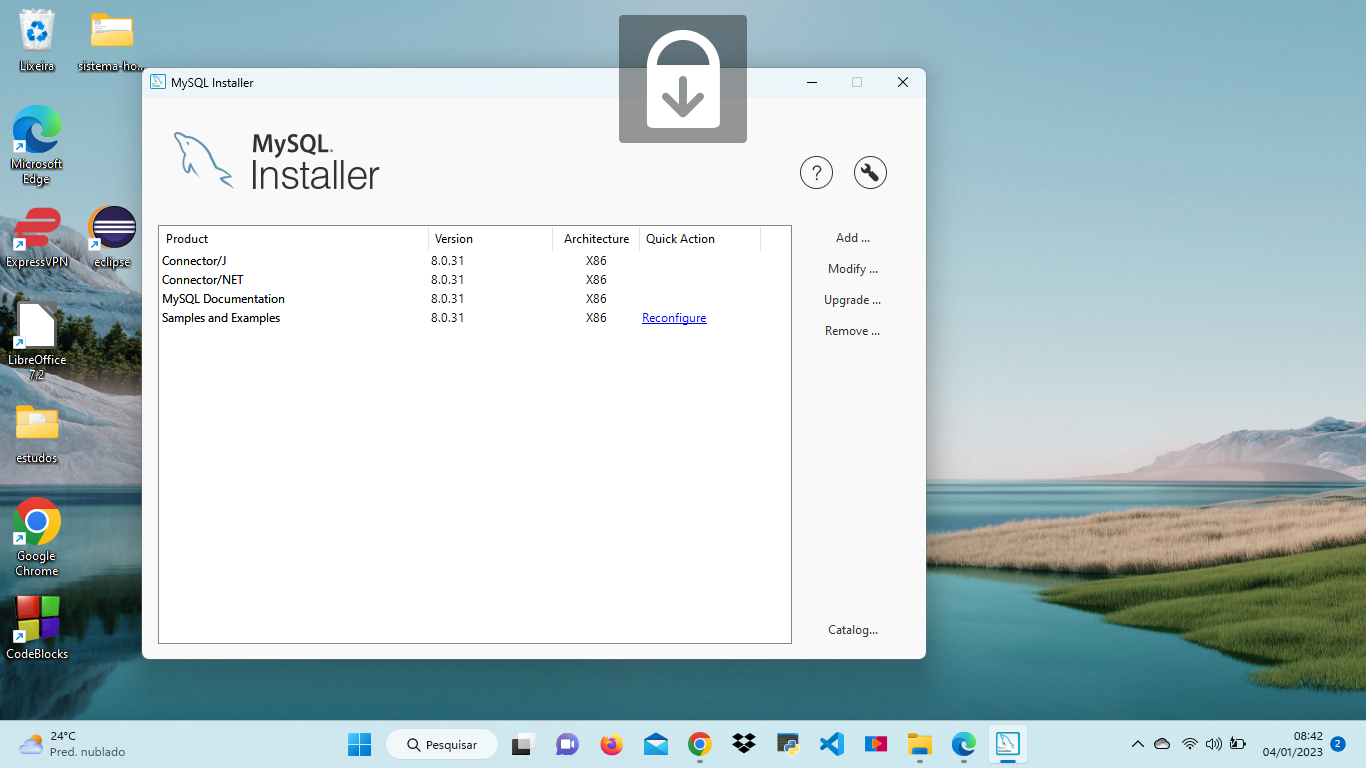Click X86 architecture cell for MySQL Documentation

(x=596, y=299)
